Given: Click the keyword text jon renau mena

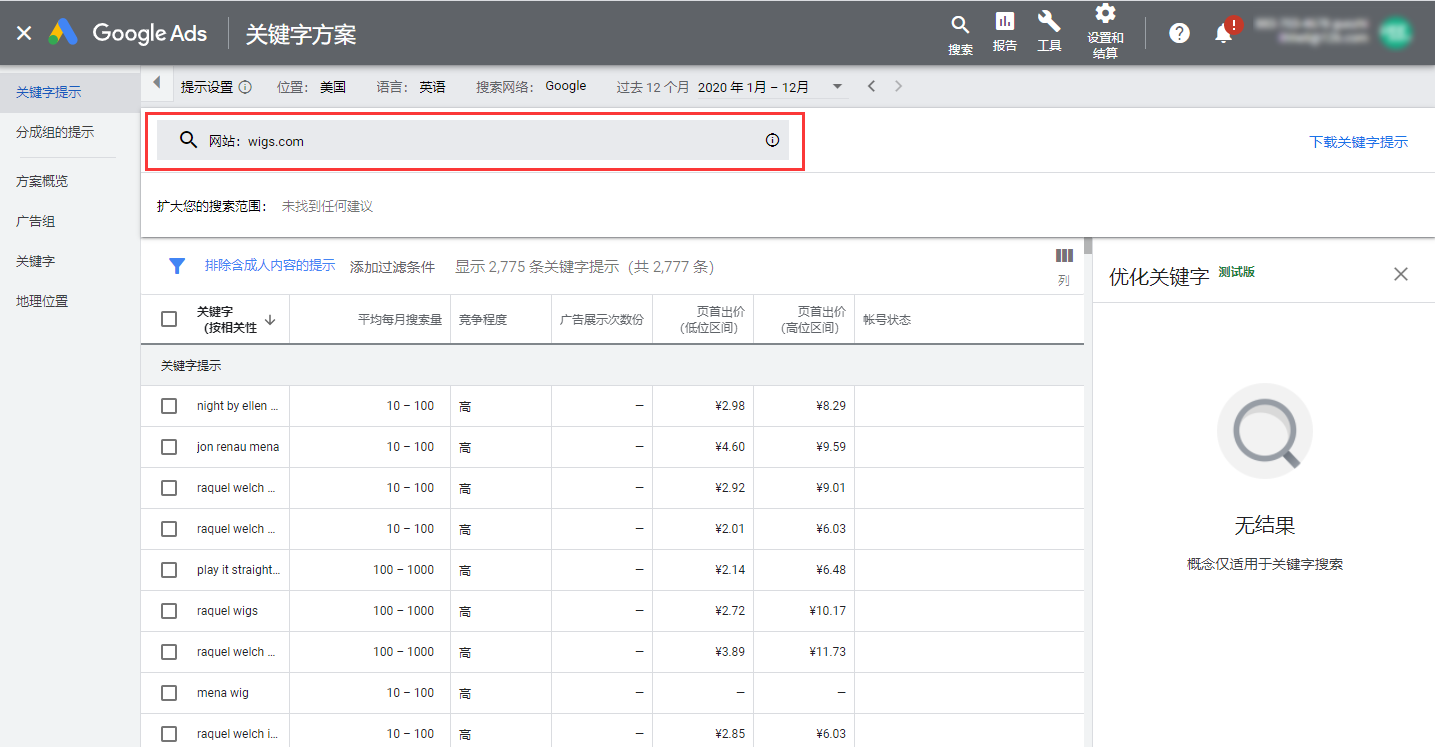Looking at the screenshot, I should coord(238,447).
